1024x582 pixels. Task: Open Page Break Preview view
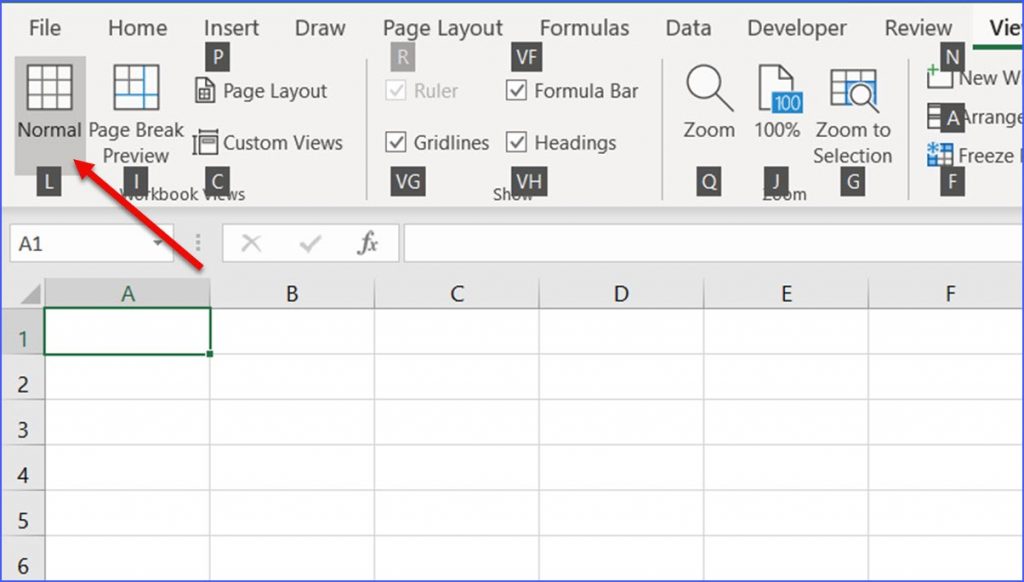click(136, 114)
